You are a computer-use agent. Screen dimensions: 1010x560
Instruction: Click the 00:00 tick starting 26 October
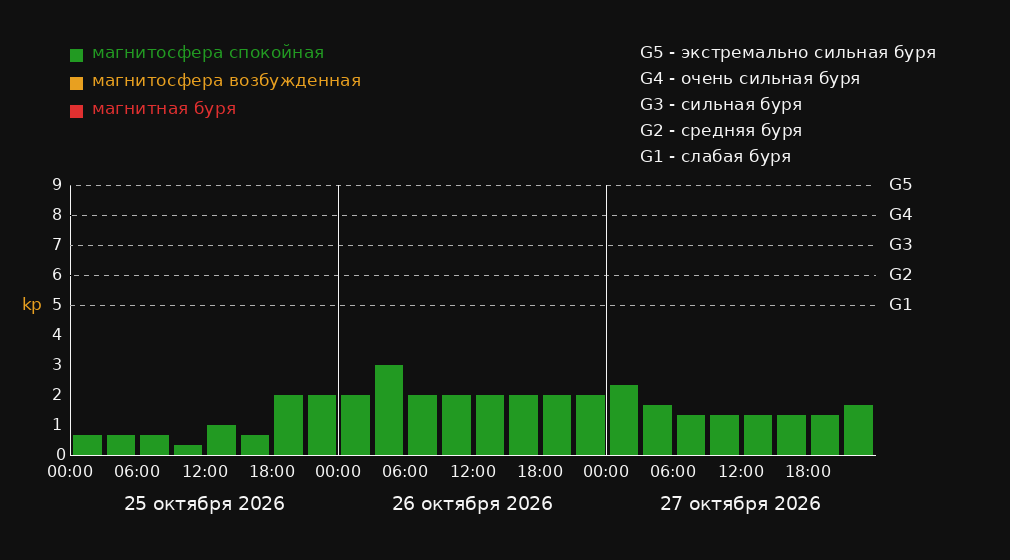pos(338,472)
